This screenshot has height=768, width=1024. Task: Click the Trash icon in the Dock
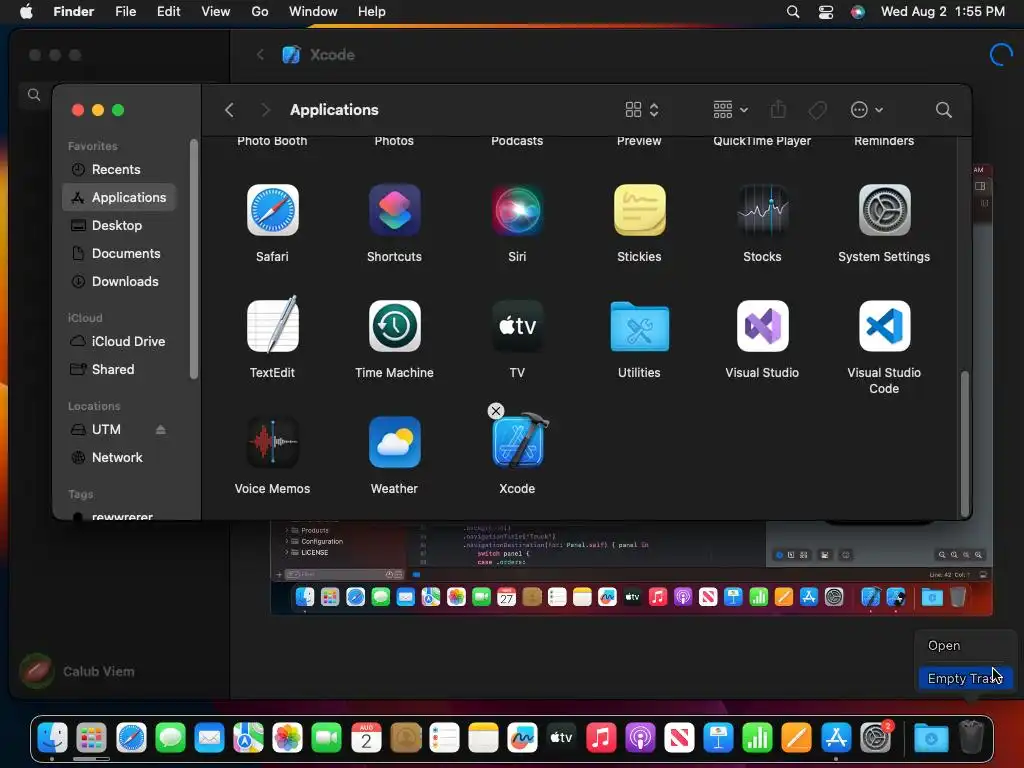point(971,737)
